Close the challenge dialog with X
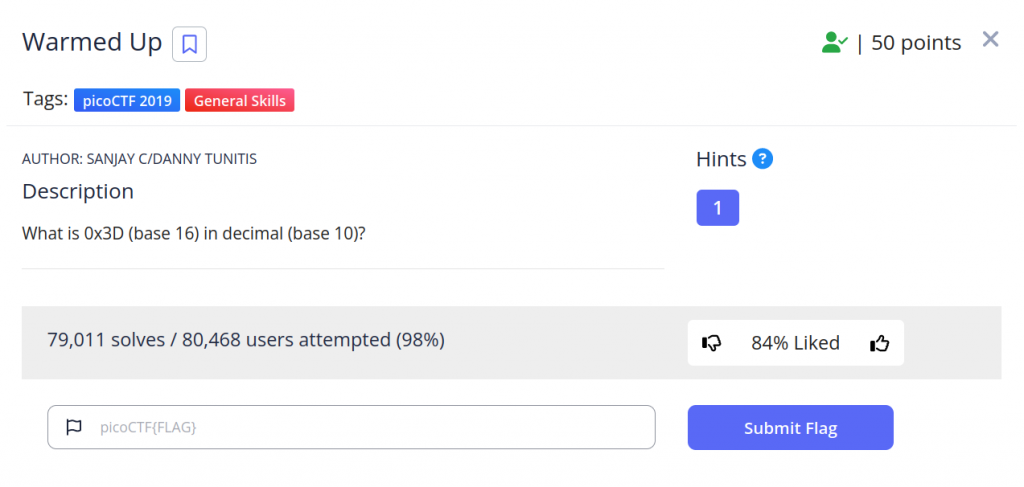 [990, 40]
